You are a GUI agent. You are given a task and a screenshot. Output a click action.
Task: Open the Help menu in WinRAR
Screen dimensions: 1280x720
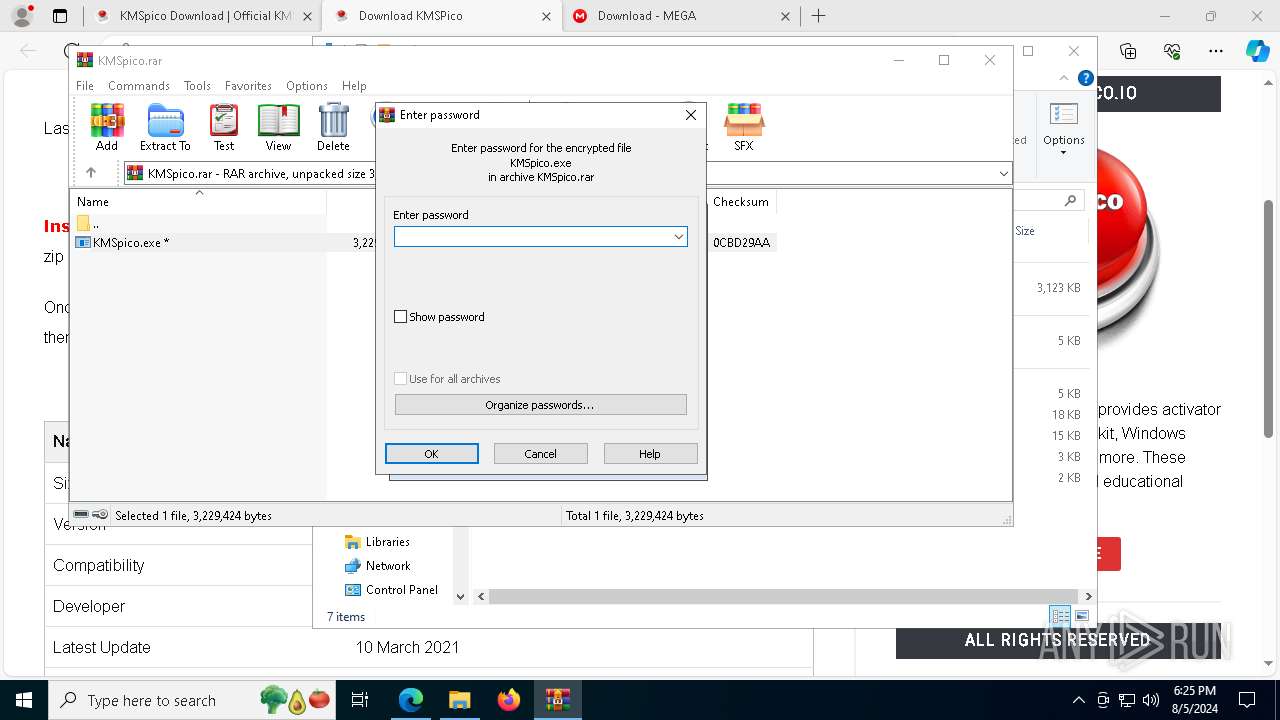pos(354,86)
